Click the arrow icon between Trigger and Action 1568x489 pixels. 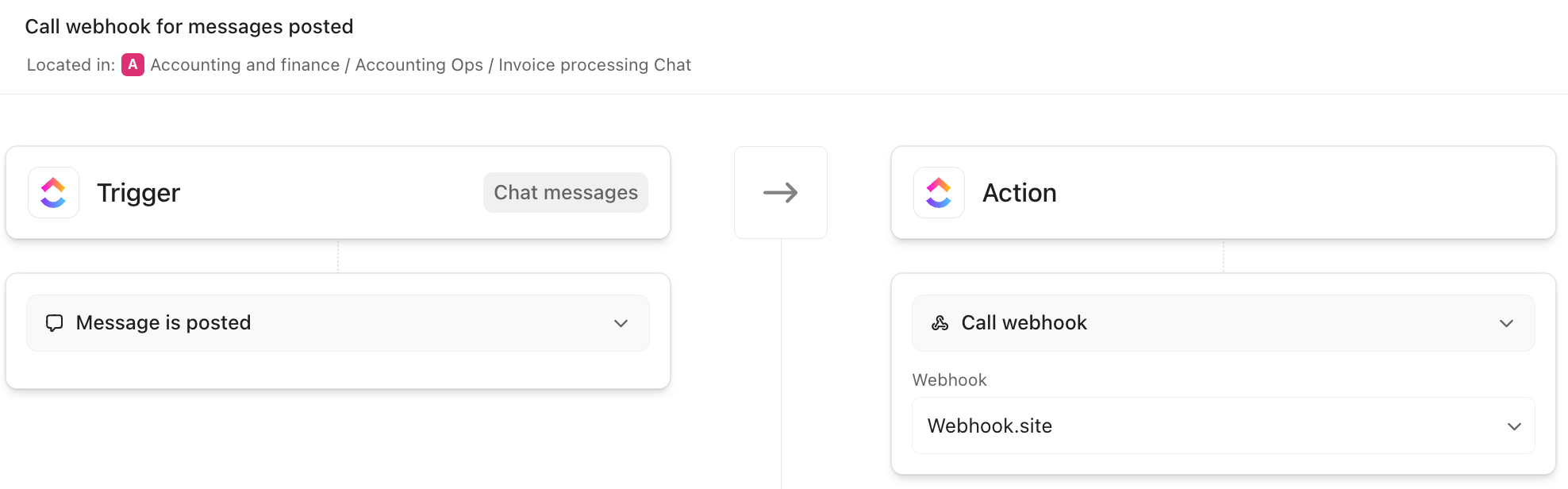click(780, 193)
